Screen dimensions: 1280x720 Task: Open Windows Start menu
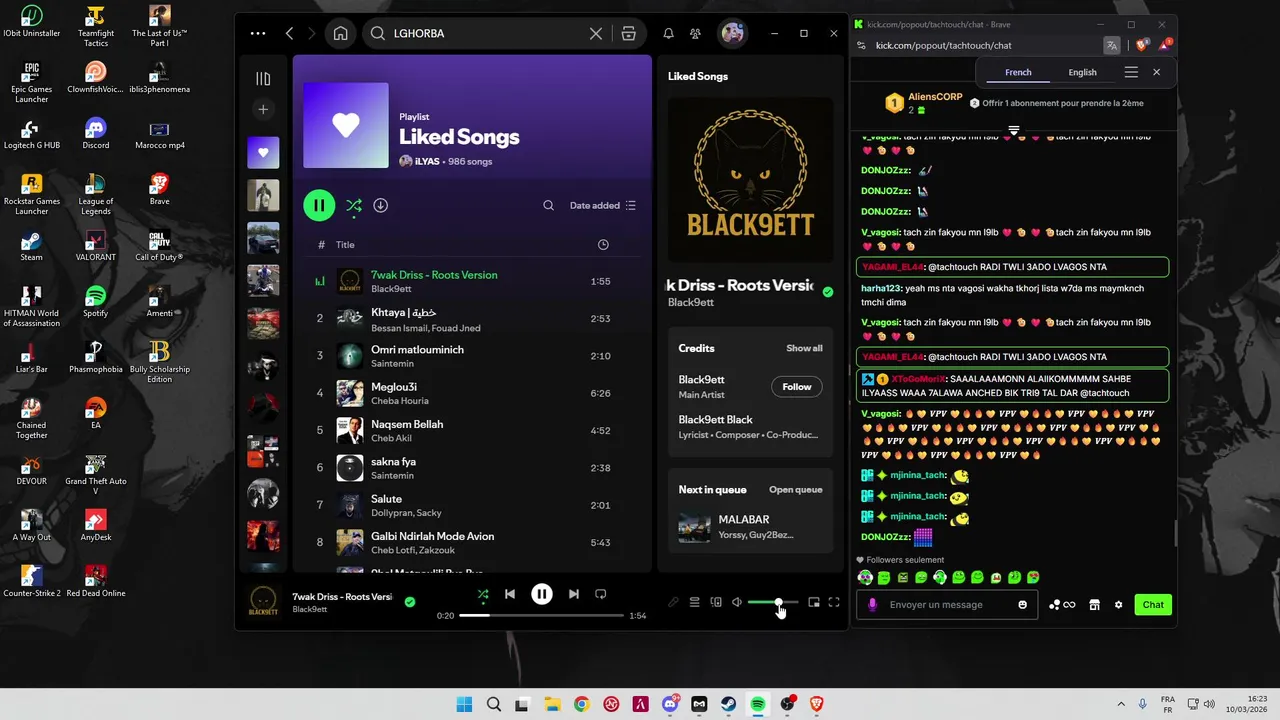click(x=464, y=704)
